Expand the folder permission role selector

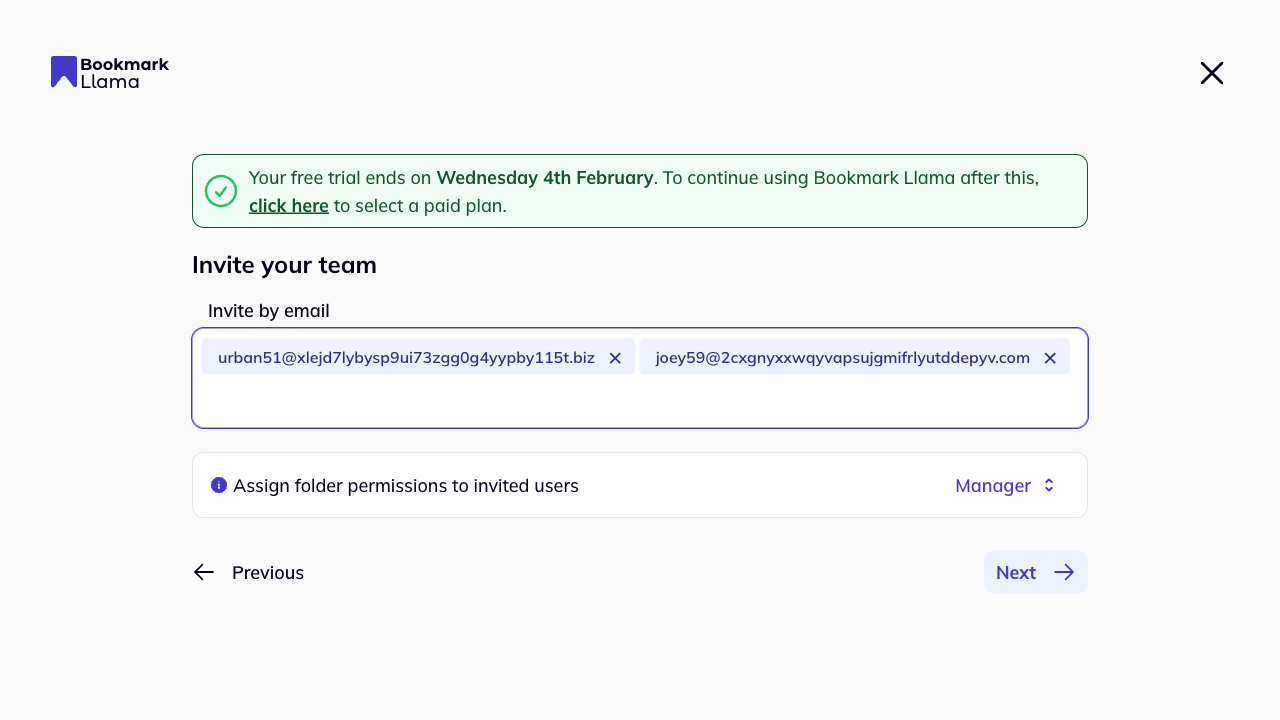(x=1005, y=485)
